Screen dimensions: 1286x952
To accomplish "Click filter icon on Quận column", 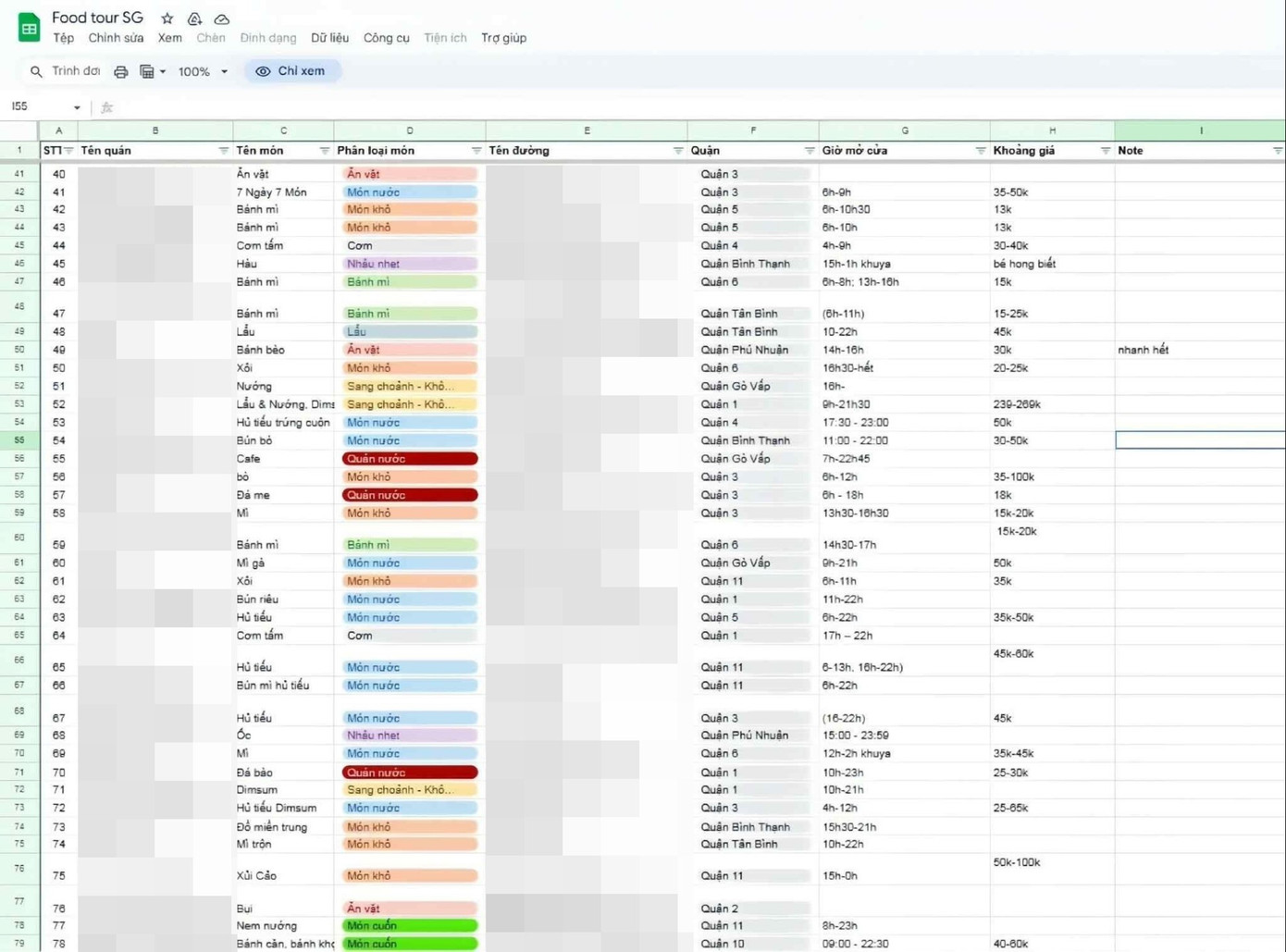I will pos(809,151).
